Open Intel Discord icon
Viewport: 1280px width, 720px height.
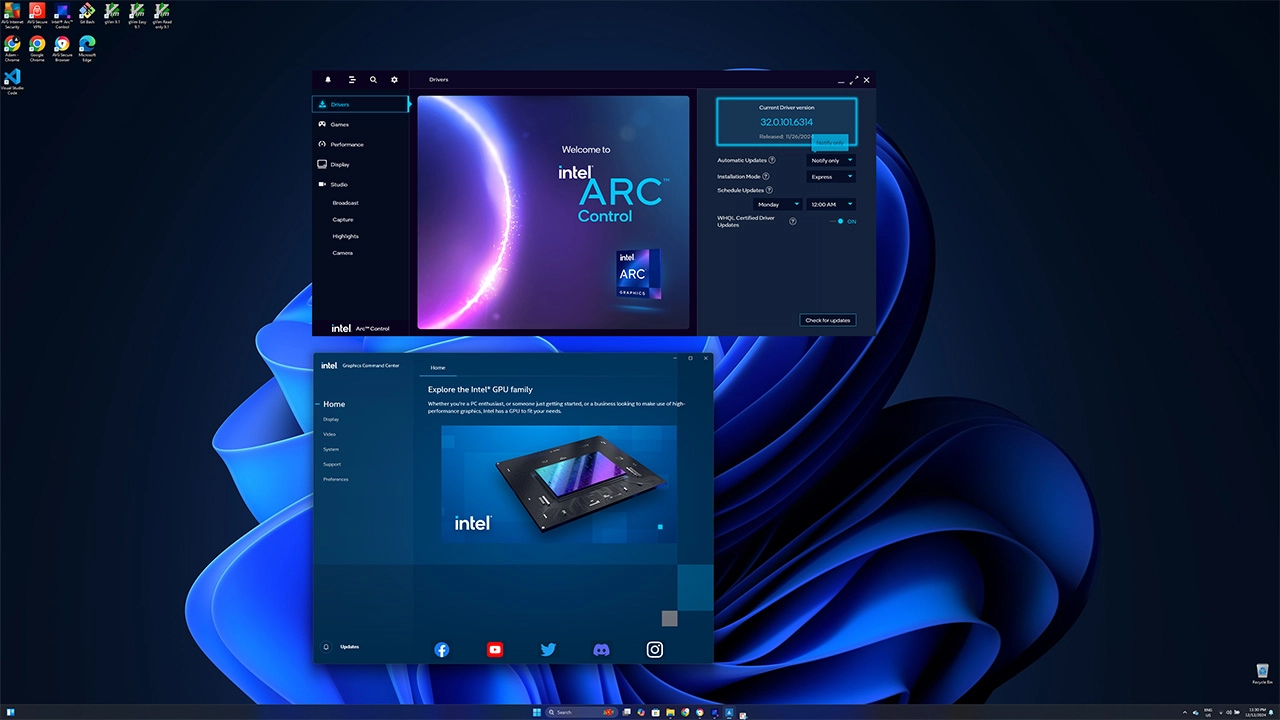pyautogui.click(x=601, y=650)
